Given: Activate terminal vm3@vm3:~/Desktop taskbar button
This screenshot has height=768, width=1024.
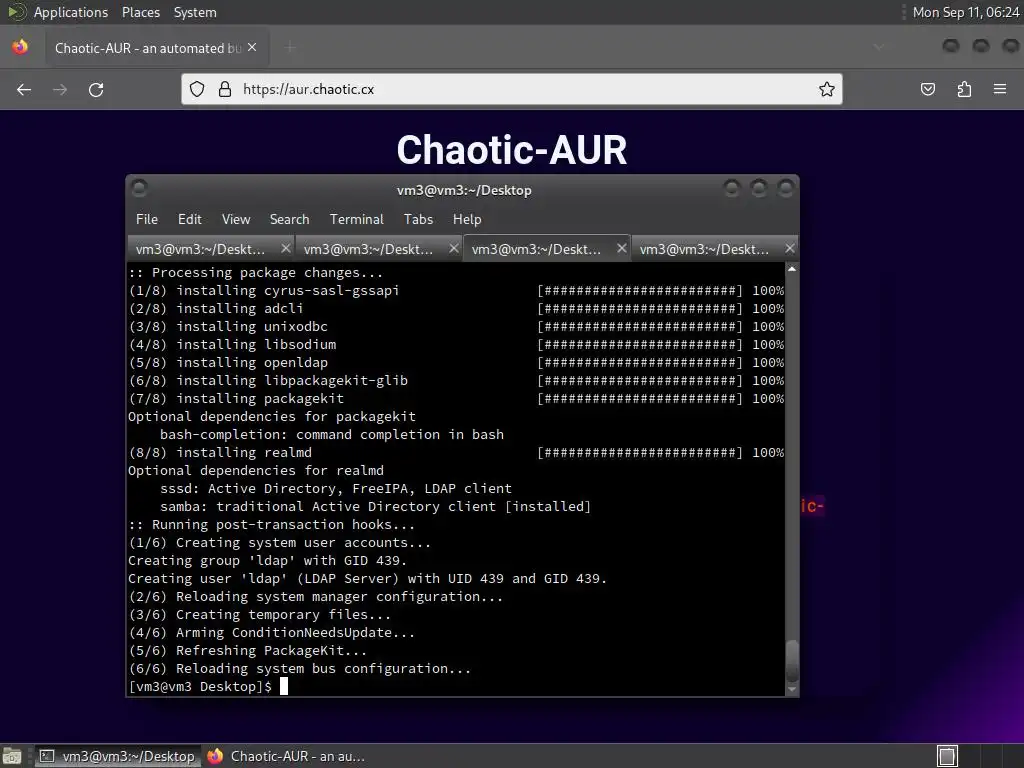Looking at the screenshot, I should (x=117, y=756).
